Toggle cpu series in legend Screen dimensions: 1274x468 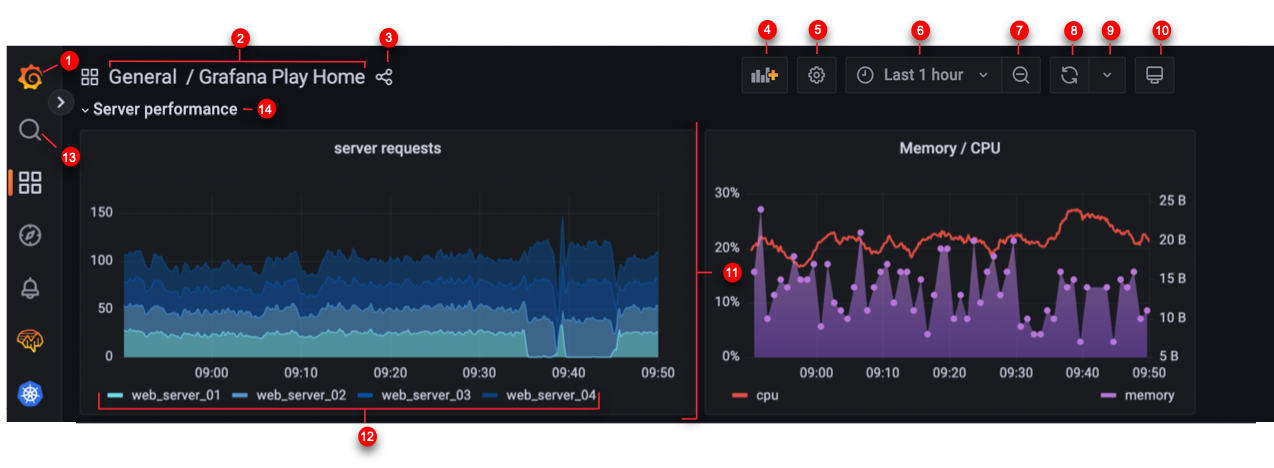coord(767,395)
